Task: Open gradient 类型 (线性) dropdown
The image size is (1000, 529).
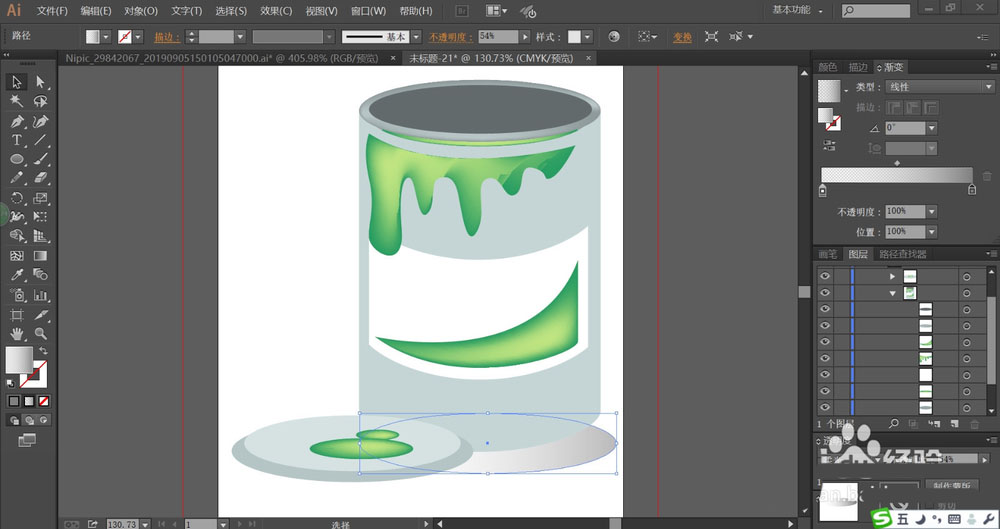Action: [x=989, y=87]
